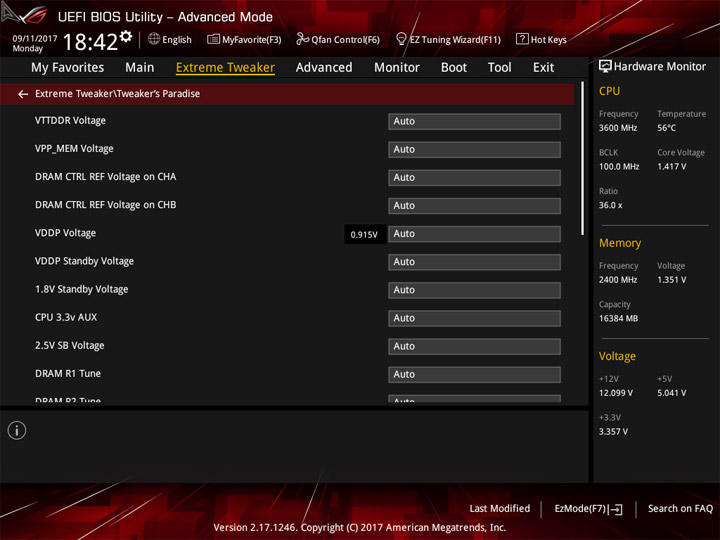Viewport: 720px width, 540px height.
Task: Select the Extreme Tweaker tab
Action: (225, 68)
